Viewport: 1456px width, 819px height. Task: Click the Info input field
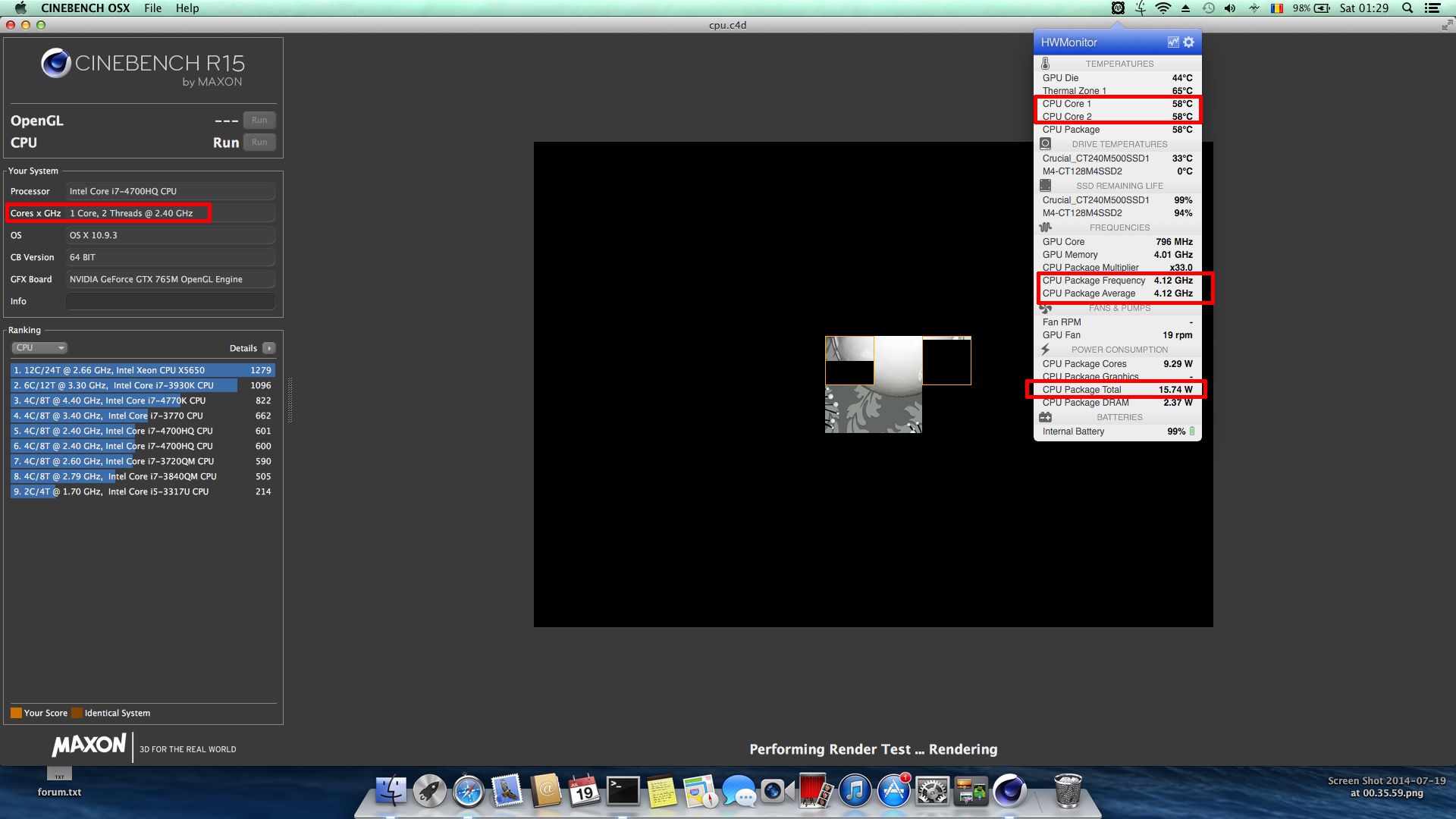[170, 301]
